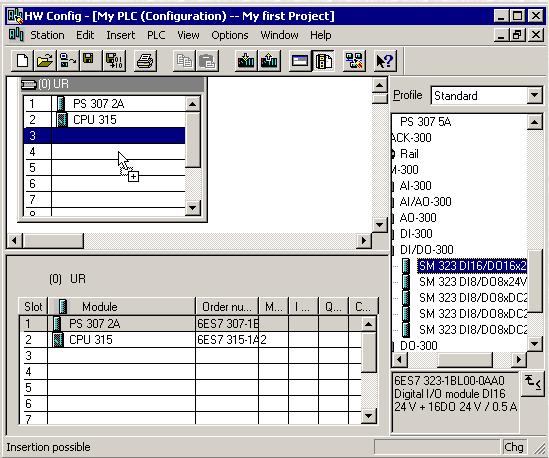Click catalog tree scroll down arrow
This screenshot has width=549, height=458.
pyautogui.click(x=534, y=344)
